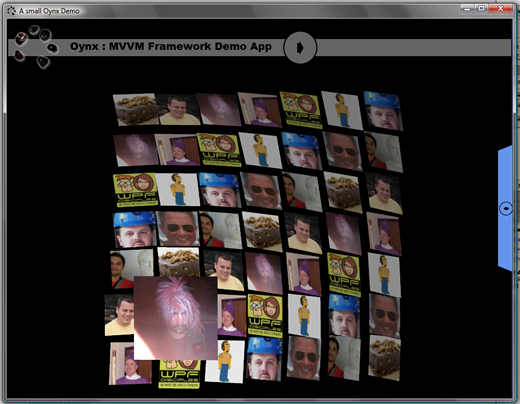Maximize the Oynx Demo window
This screenshot has height=404, width=520.
coord(481,8)
